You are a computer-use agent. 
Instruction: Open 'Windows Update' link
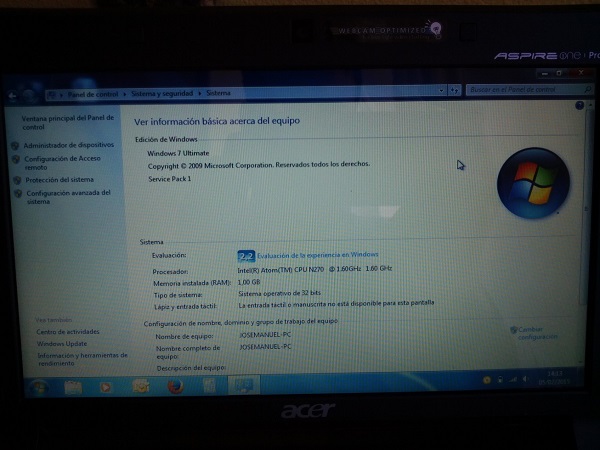pyautogui.click(x=62, y=344)
